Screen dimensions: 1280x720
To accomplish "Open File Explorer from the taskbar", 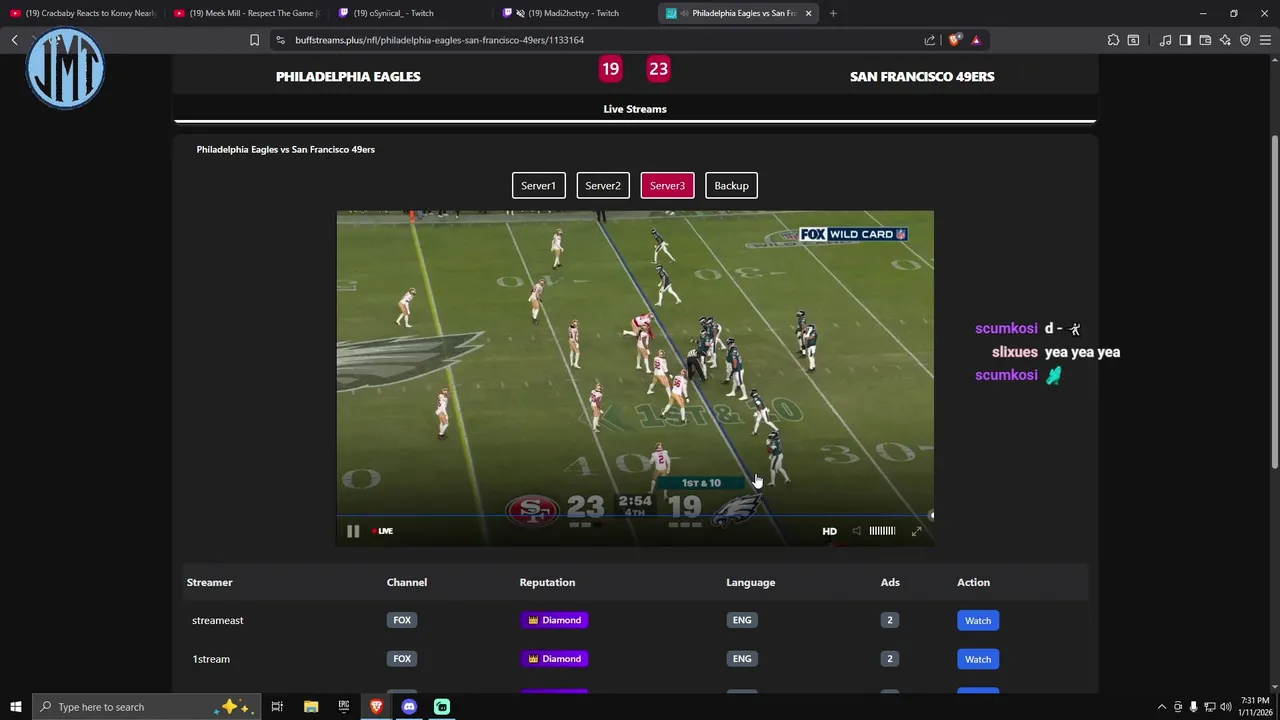I will (311, 707).
